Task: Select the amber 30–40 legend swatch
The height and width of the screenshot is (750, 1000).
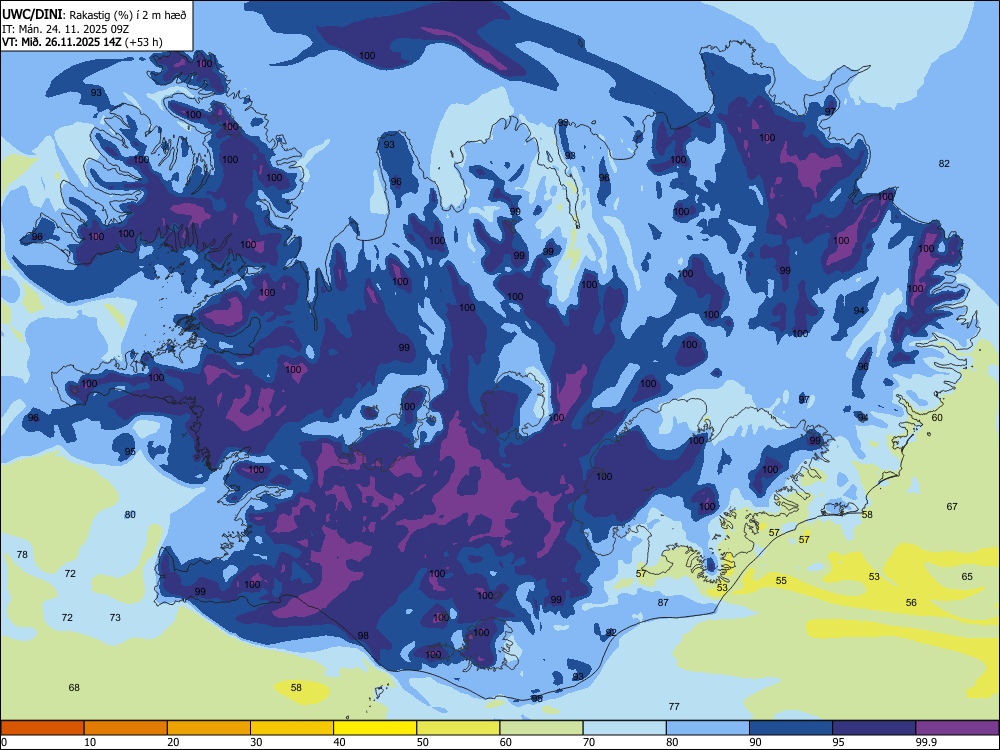Action: click(x=292, y=728)
